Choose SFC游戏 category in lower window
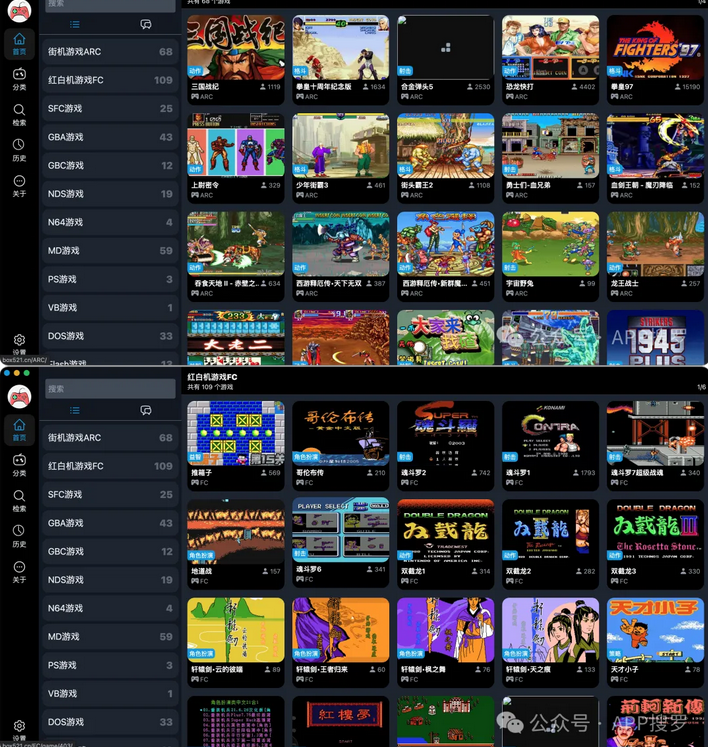The height and width of the screenshot is (747, 708). tap(110, 495)
